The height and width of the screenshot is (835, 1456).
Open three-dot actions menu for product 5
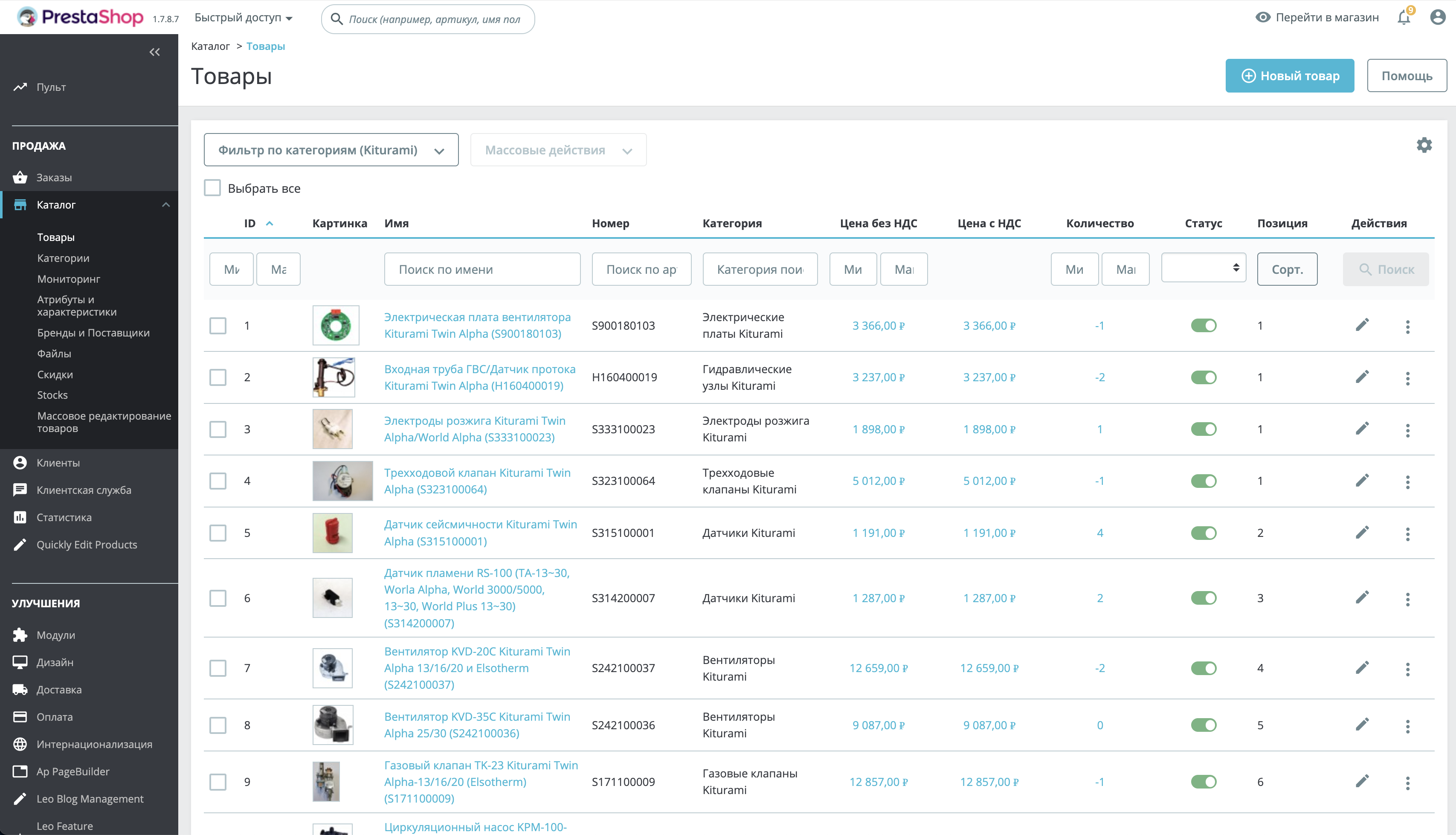(x=1407, y=533)
